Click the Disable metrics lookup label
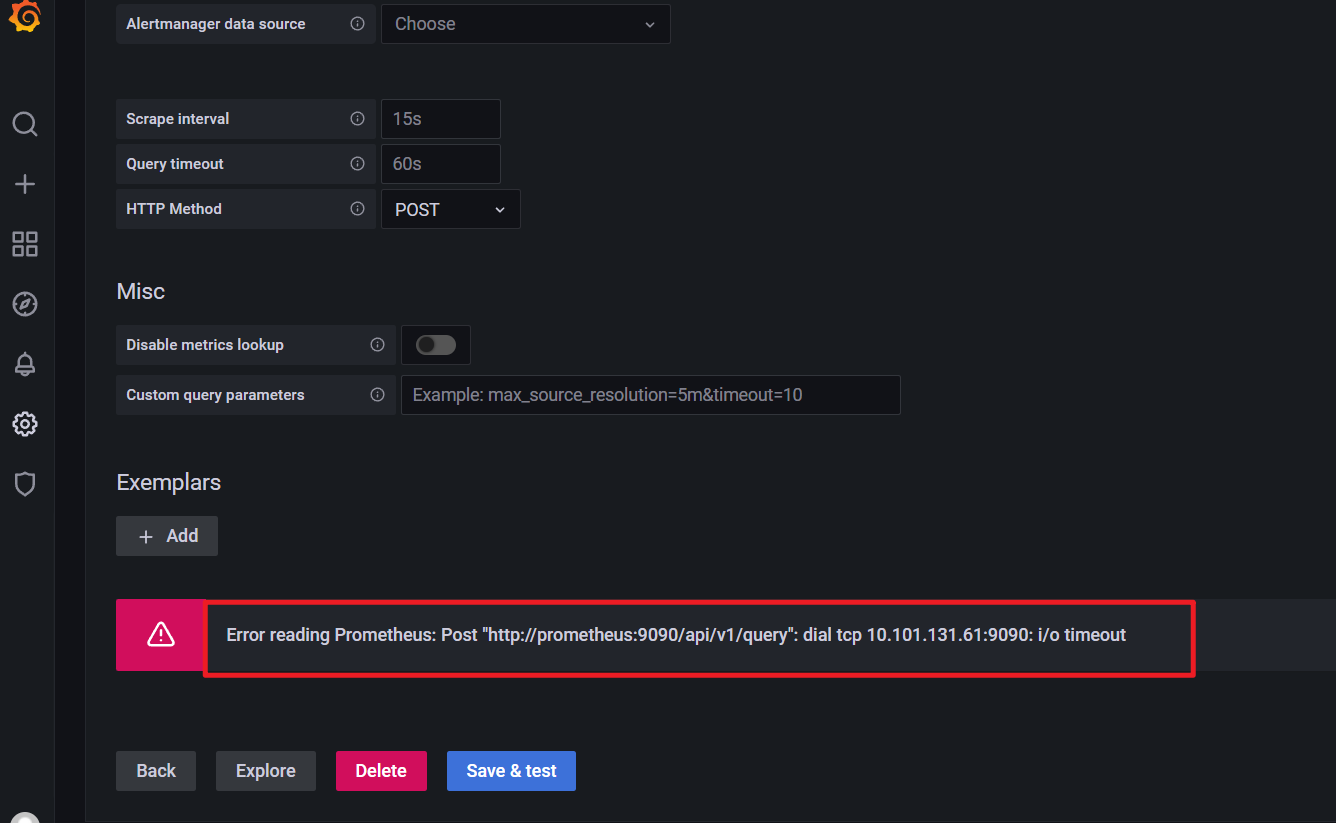The width and height of the screenshot is (1336, 823). (x=205, y=345)
